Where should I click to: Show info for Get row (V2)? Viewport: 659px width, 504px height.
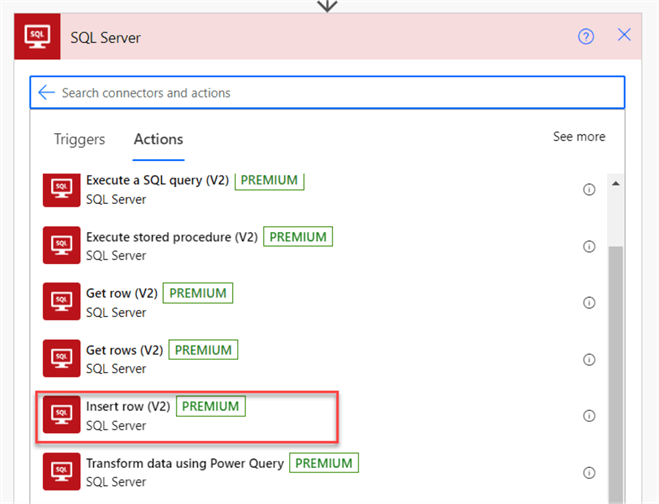[x=589, y=302]
